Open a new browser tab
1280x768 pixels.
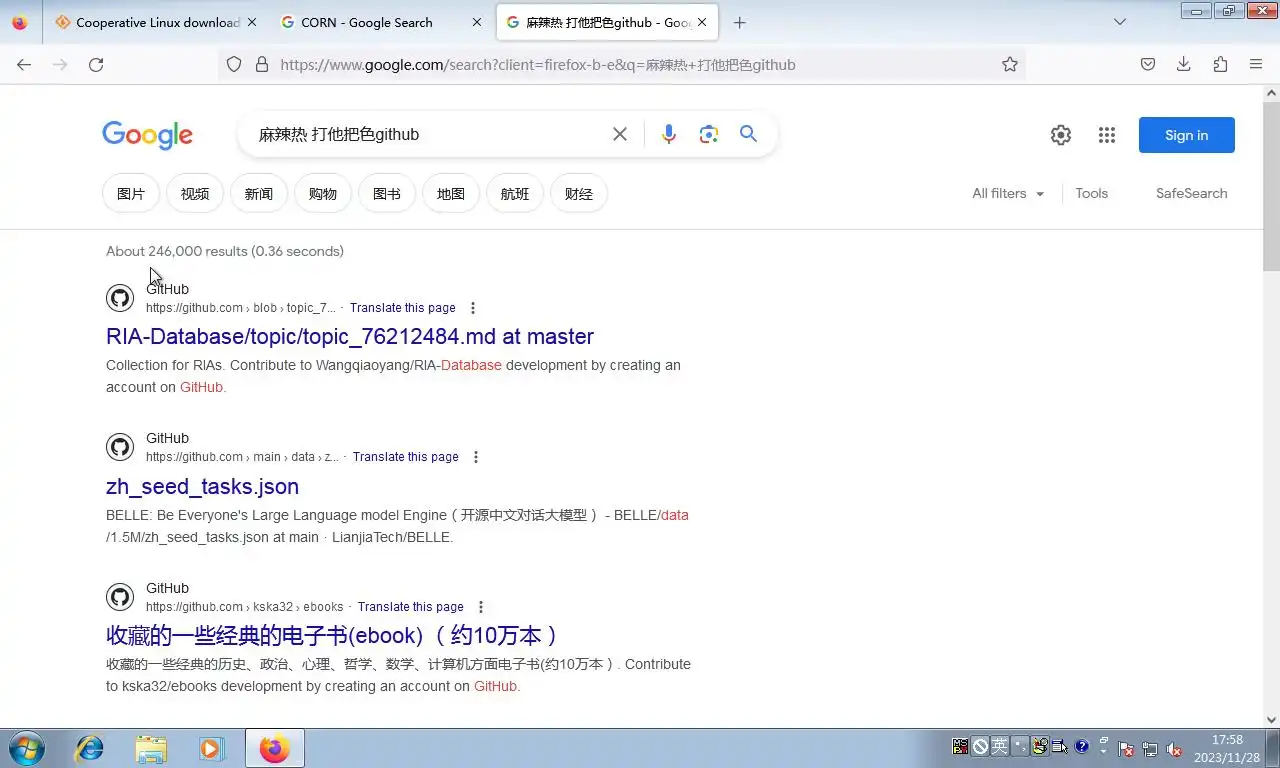click(x=740, y=22)
